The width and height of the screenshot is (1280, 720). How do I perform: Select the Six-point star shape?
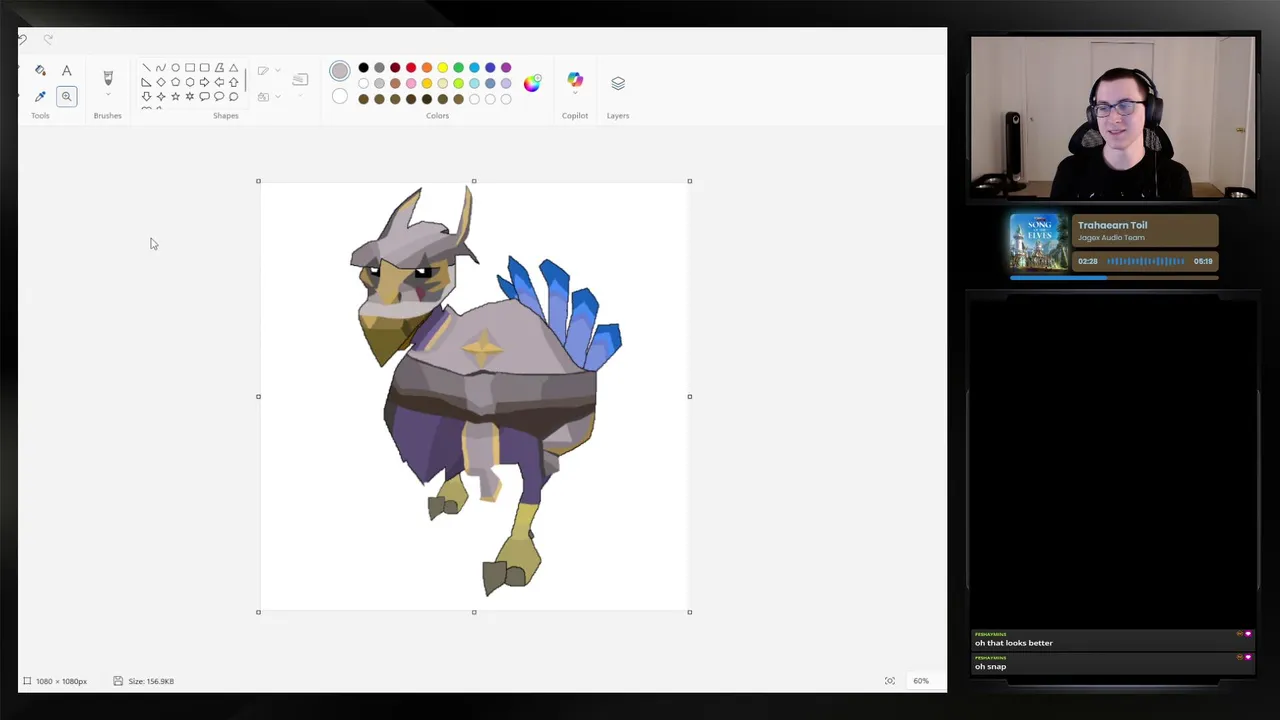point(190,97)
